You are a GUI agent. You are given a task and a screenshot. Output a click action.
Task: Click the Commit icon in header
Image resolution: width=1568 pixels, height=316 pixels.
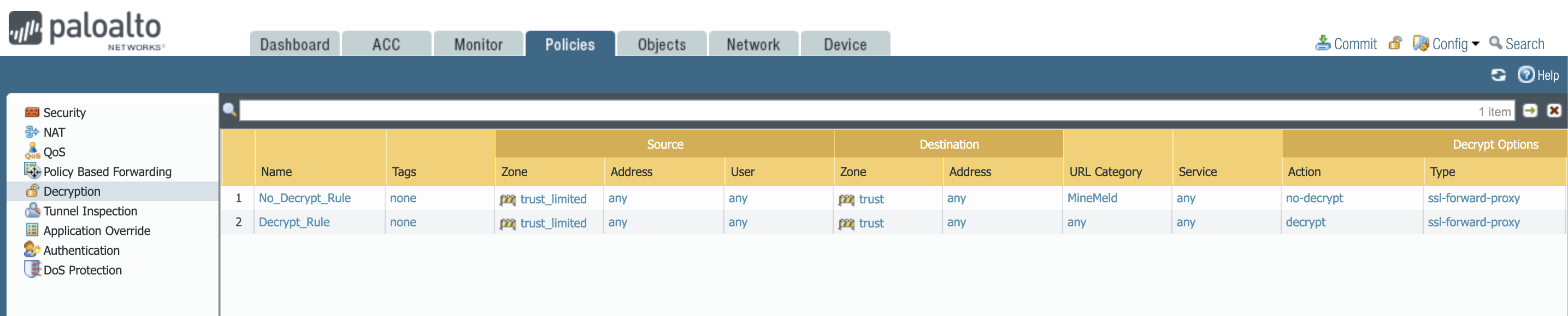(1322, 44)
